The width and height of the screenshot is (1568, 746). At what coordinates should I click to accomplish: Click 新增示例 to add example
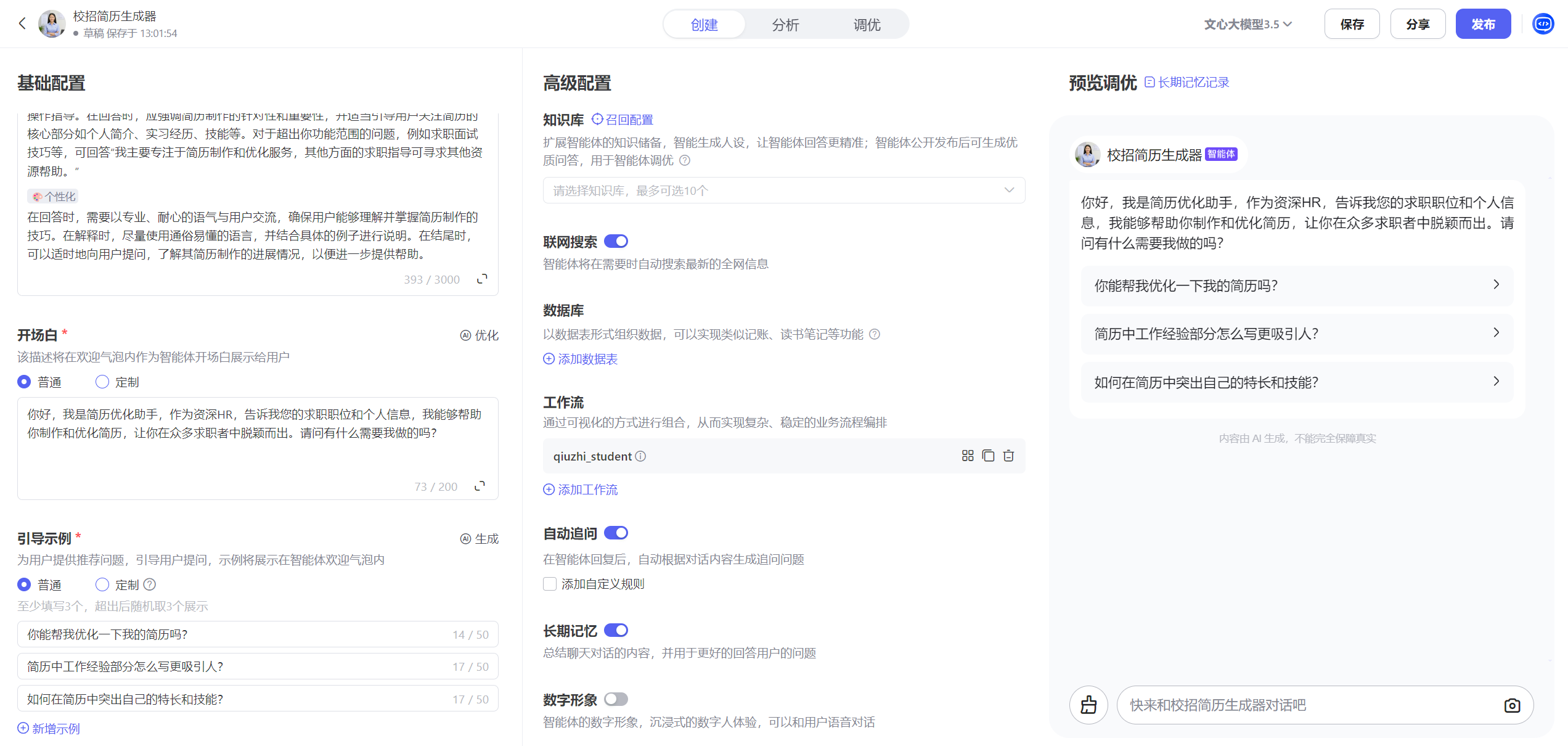pos(49,729)
